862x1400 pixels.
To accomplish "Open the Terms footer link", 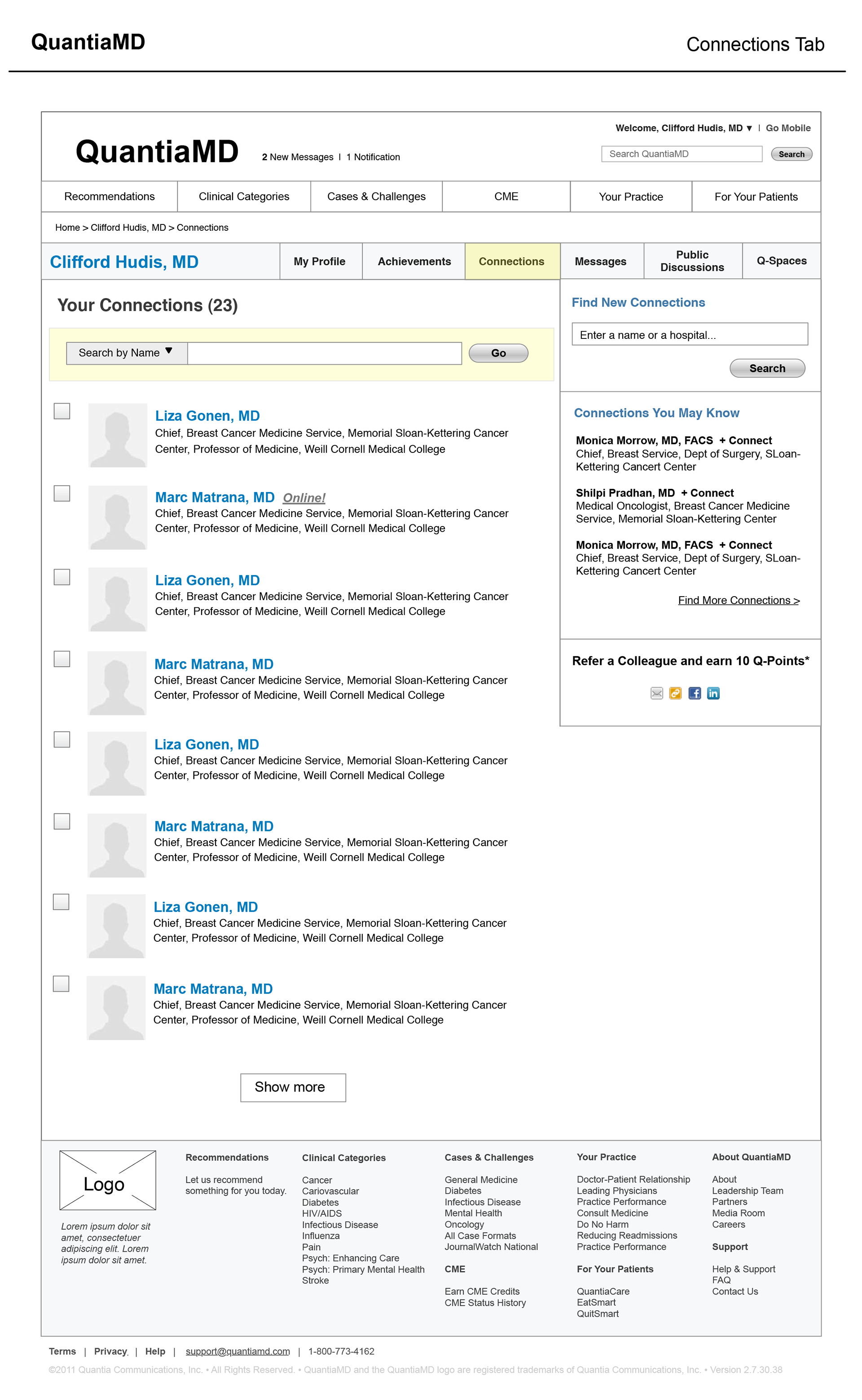I will pos(62,1351).
